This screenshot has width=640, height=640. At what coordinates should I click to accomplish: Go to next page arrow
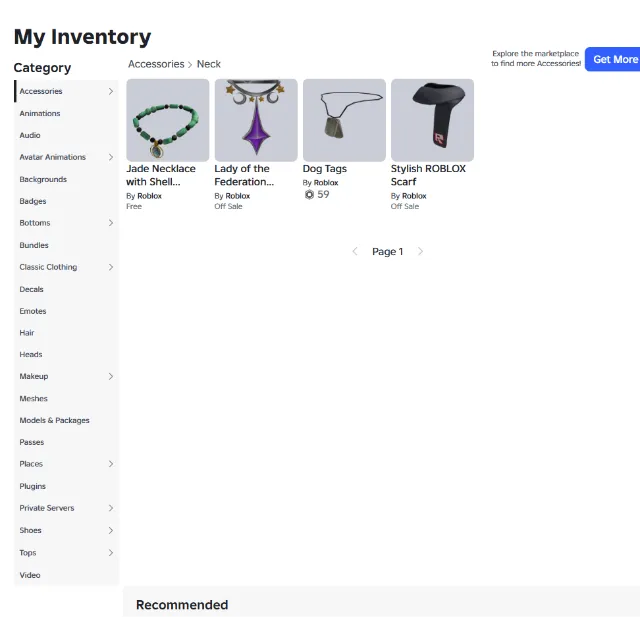tap(420, 251)
